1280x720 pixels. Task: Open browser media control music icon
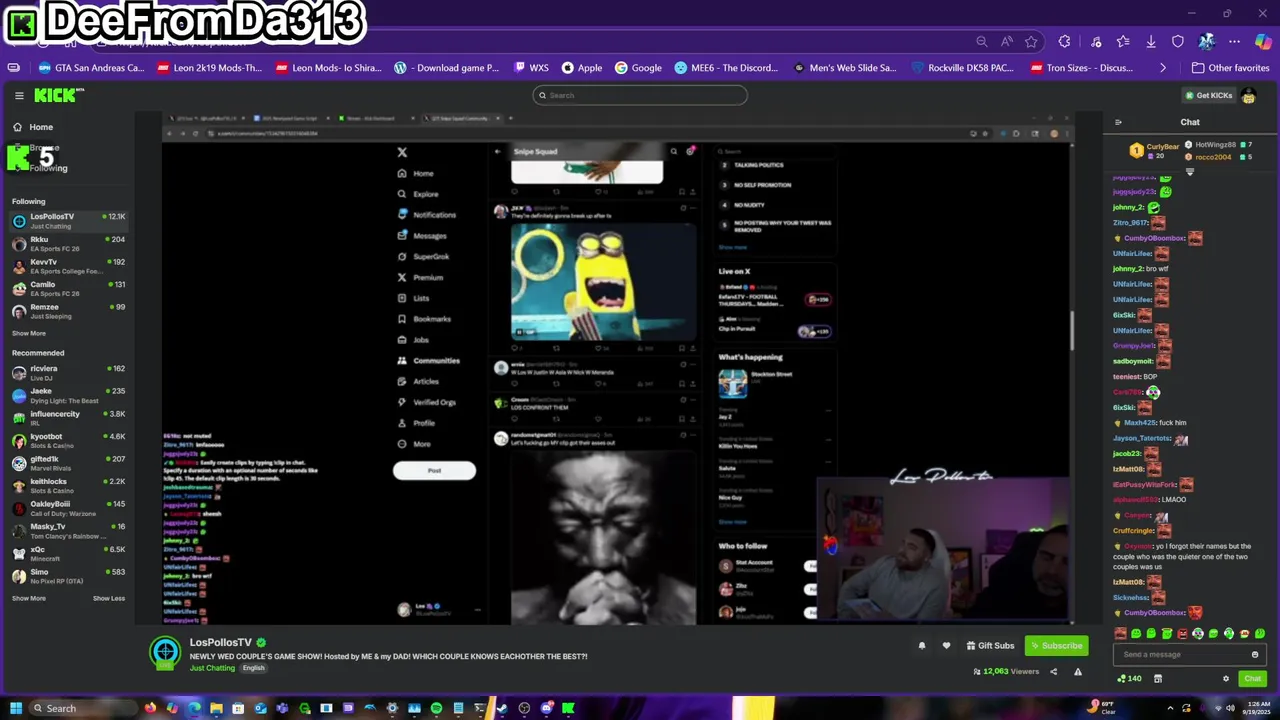[1096, 42]
